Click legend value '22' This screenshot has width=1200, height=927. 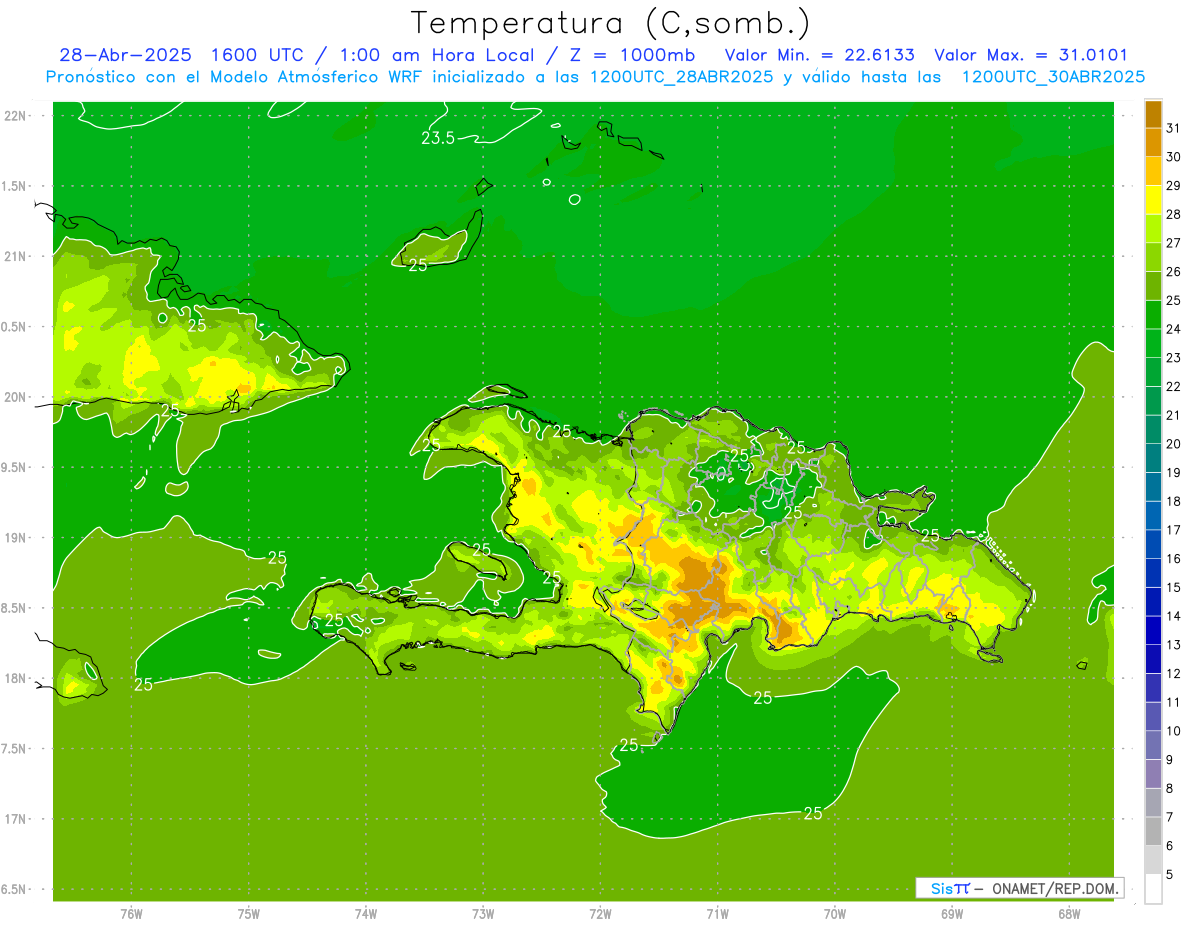click(1173, 386)
